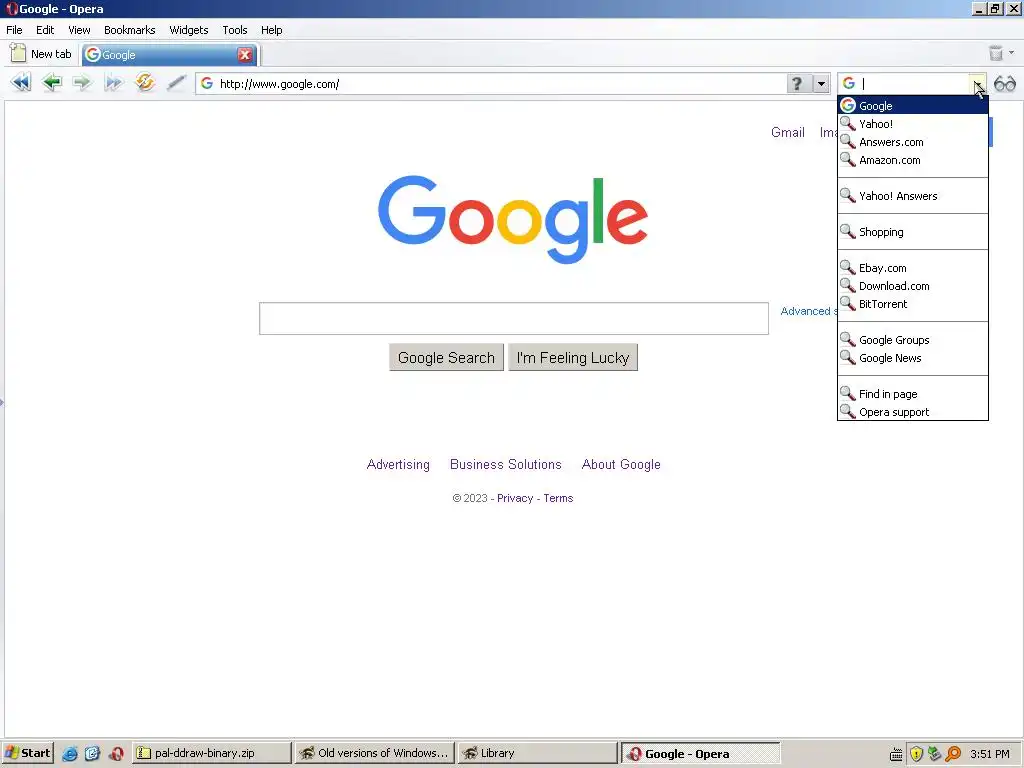Image resolution: width=1024 pixels, height=768 pixels.
Task: Open the closed tabs trash can icon
Action: tap(995, 53)
